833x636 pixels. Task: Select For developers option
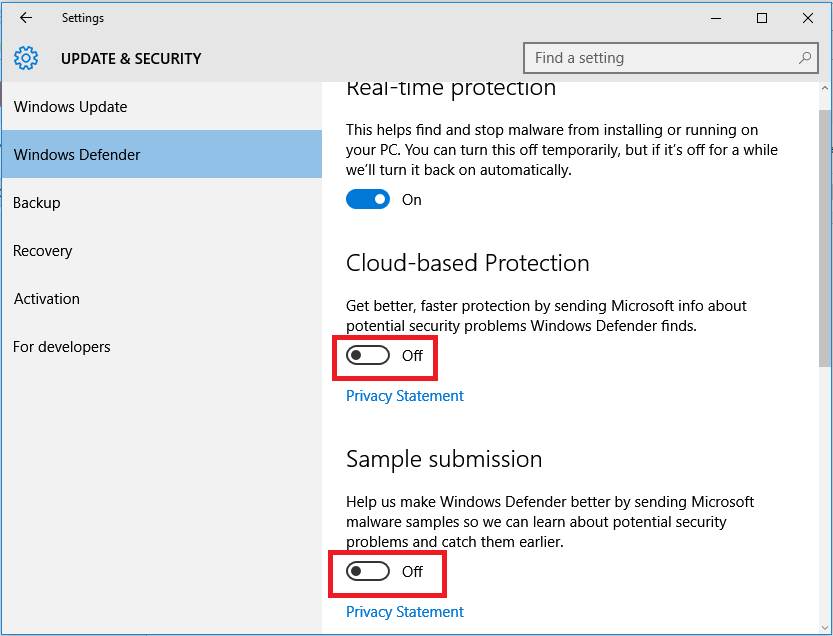pos(162,347)
